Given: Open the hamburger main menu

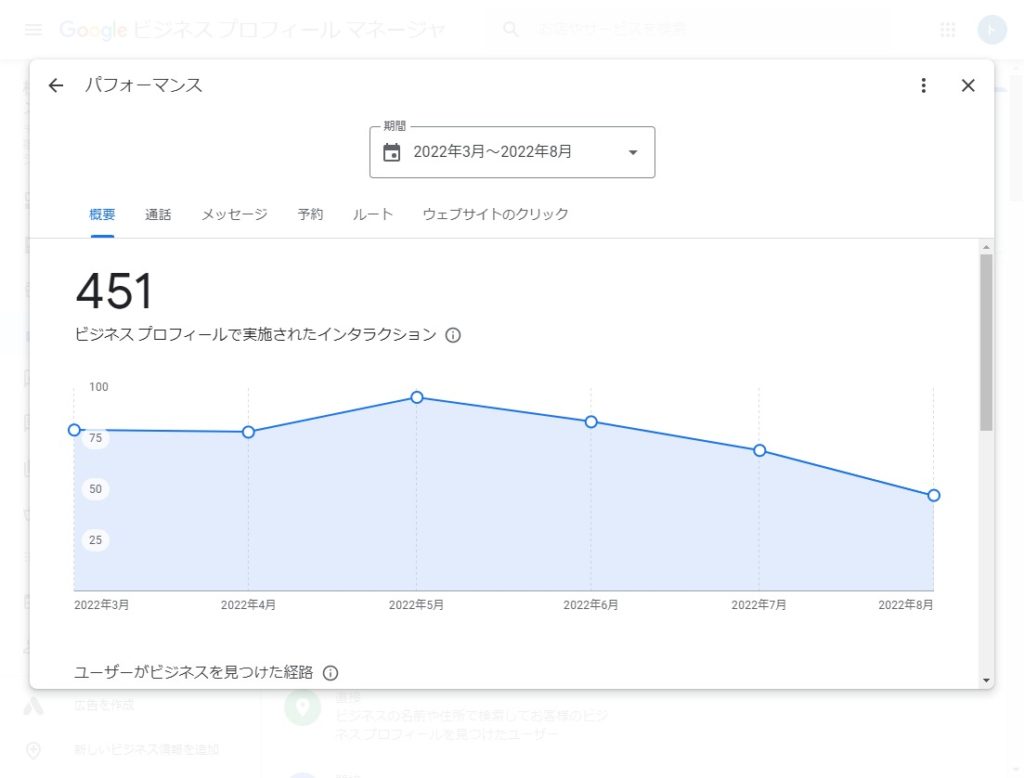Looking at the screenshot, I should [34, 30].
